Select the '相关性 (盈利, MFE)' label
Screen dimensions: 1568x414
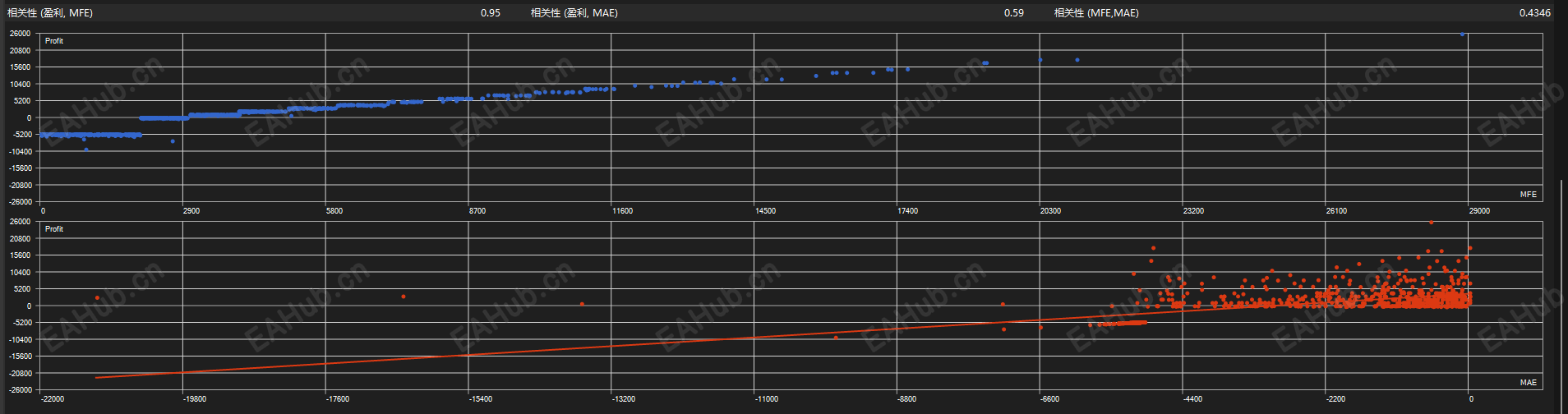50,13
